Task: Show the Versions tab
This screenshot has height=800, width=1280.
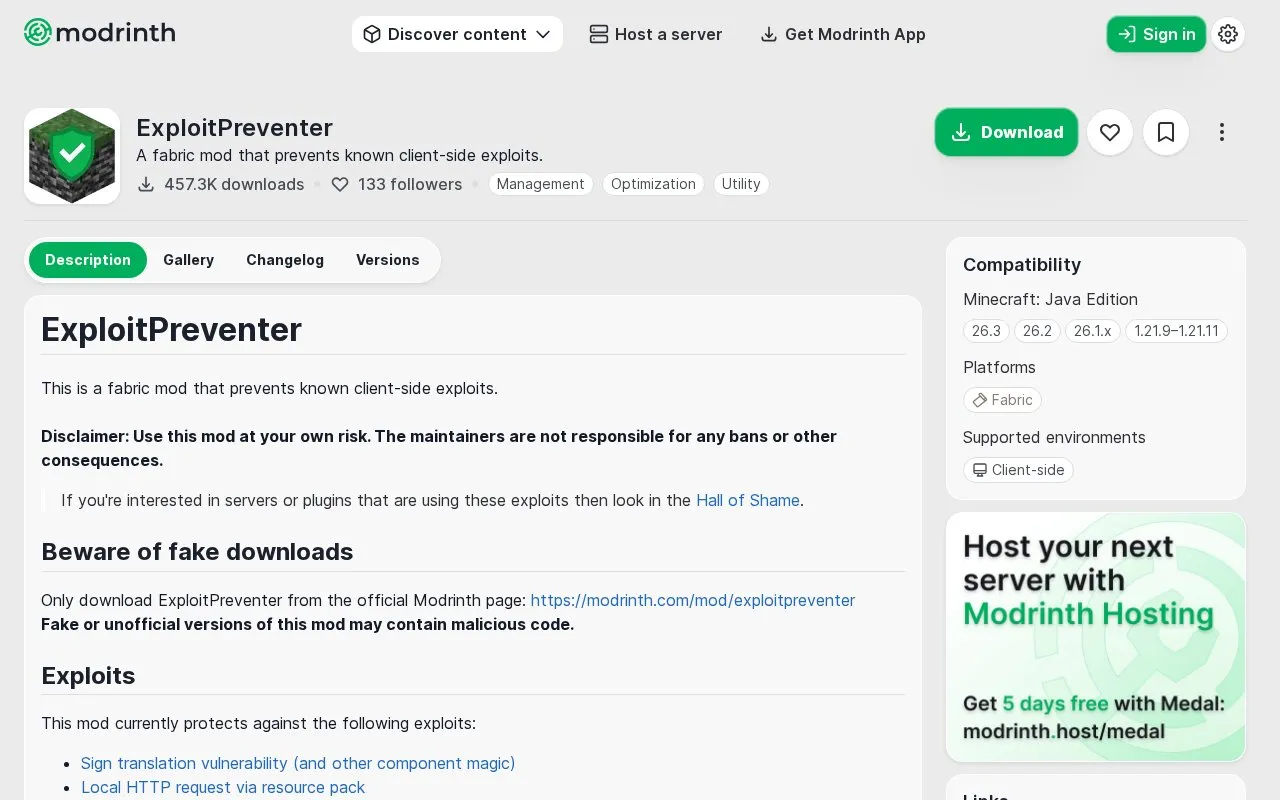Action: coord(388,260)
